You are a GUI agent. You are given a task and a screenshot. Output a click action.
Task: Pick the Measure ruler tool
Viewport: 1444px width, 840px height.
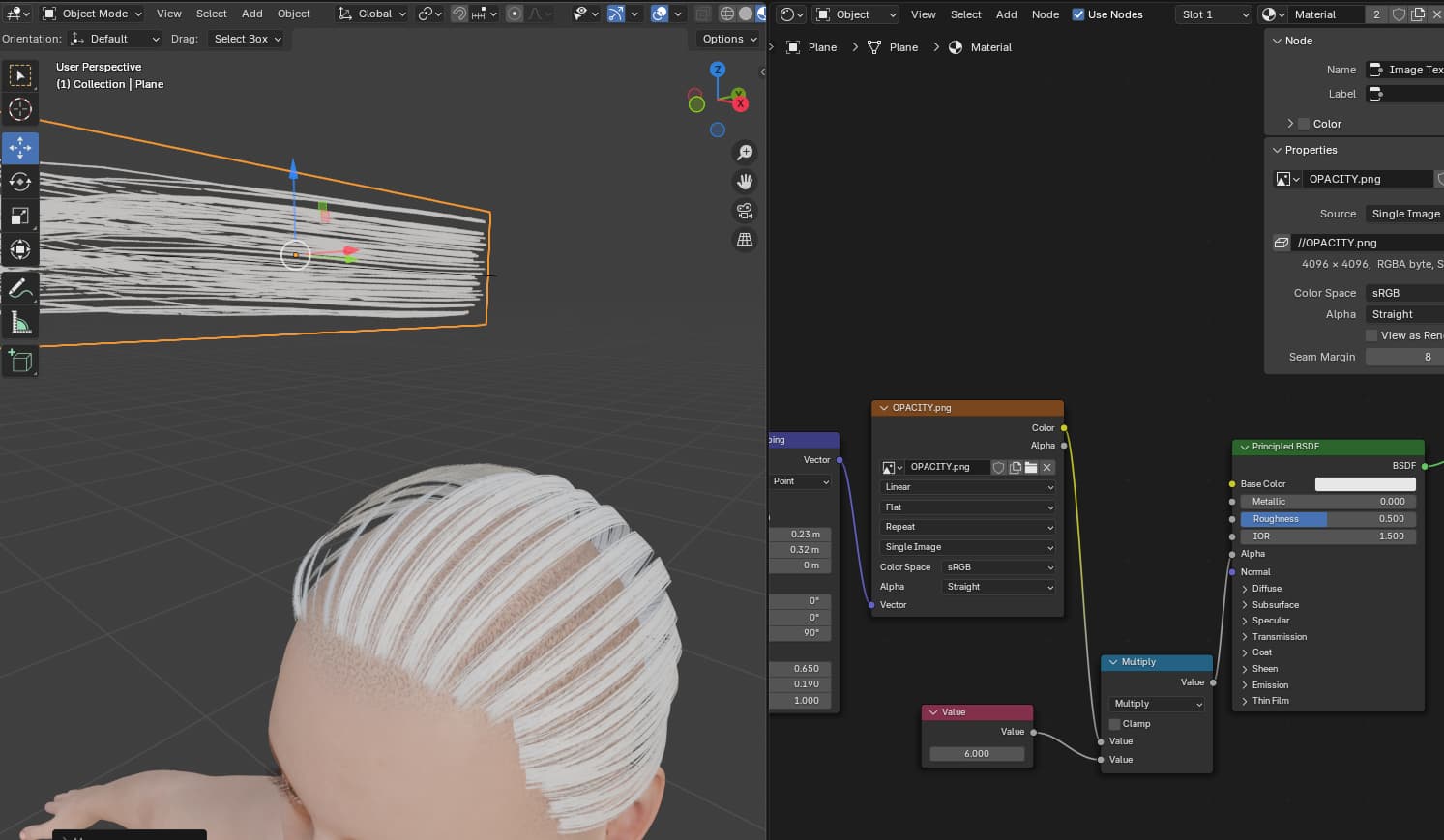point(20,323)
